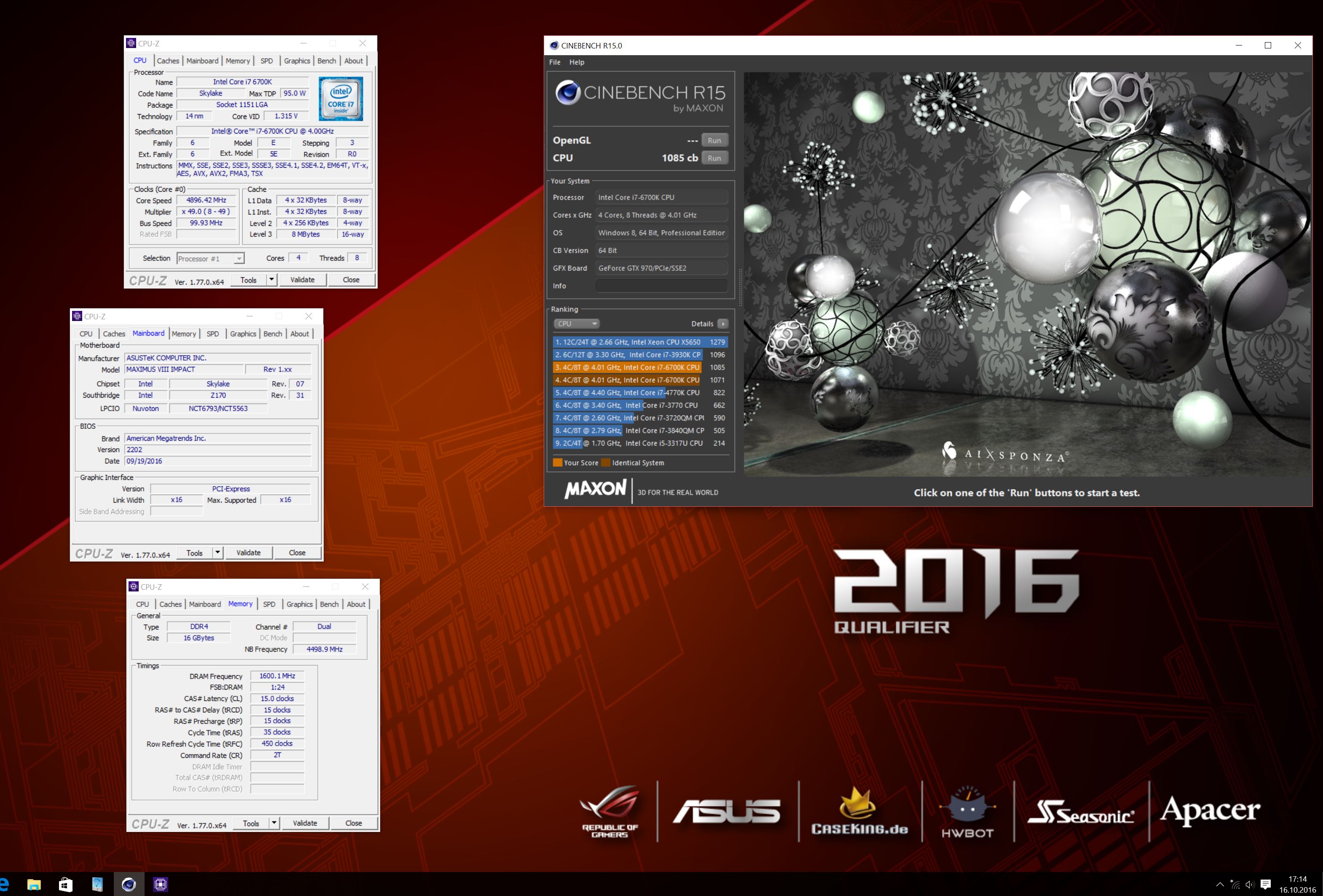Expand Tools dropdown arrow in top CPU-Z window
Image resolution: width=1323 pixels, height=896 pixels.
click(x=271, y=279)
